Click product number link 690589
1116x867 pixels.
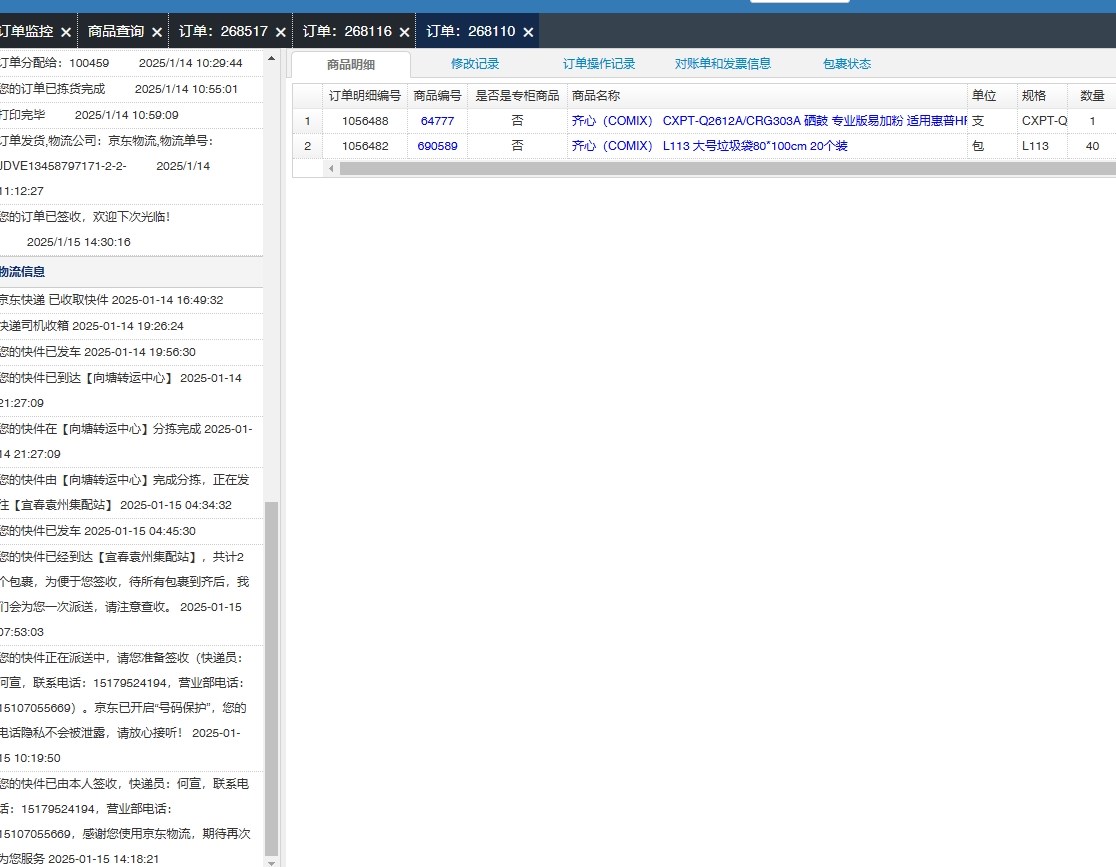(x=437, y=146)
